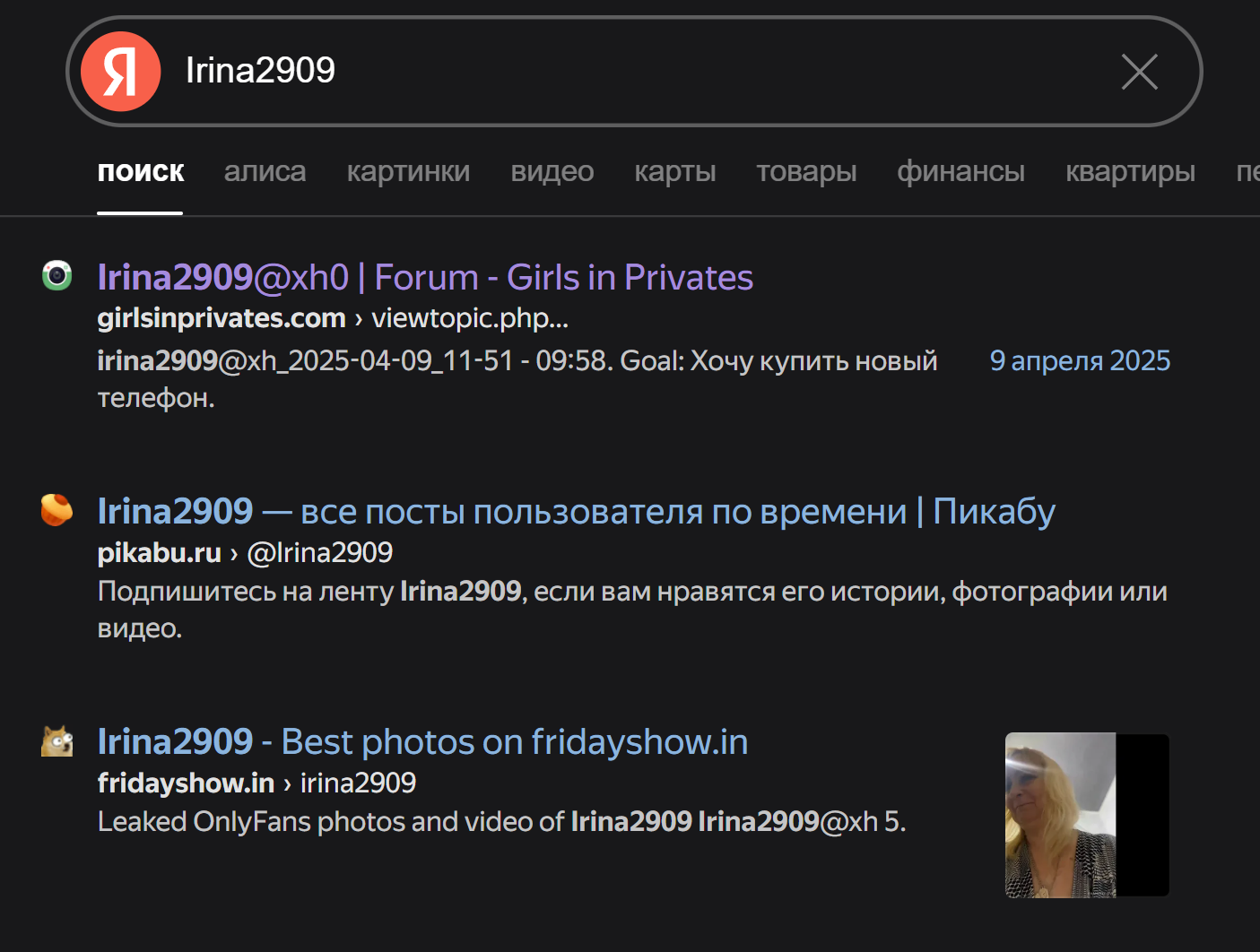Focus the search field containing Irina2909

pos(633,71)
